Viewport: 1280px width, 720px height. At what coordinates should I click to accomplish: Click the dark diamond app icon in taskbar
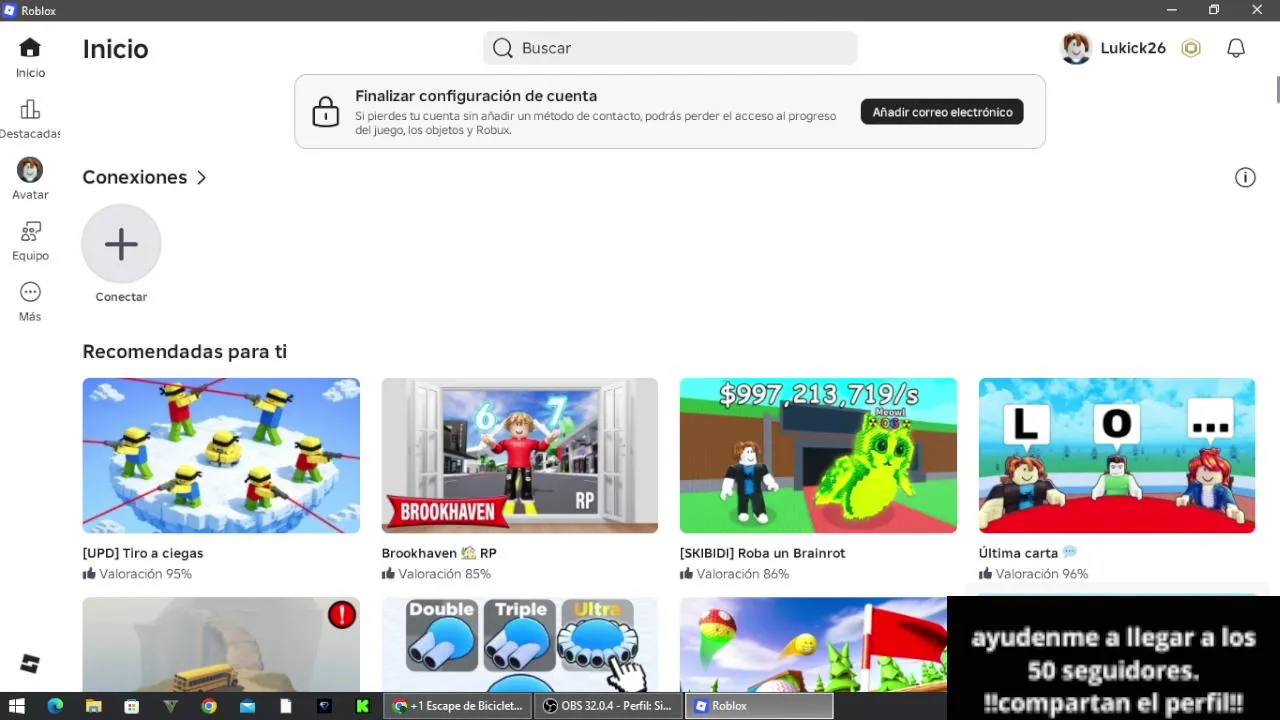pyautogui.click(x=324, y=706)
